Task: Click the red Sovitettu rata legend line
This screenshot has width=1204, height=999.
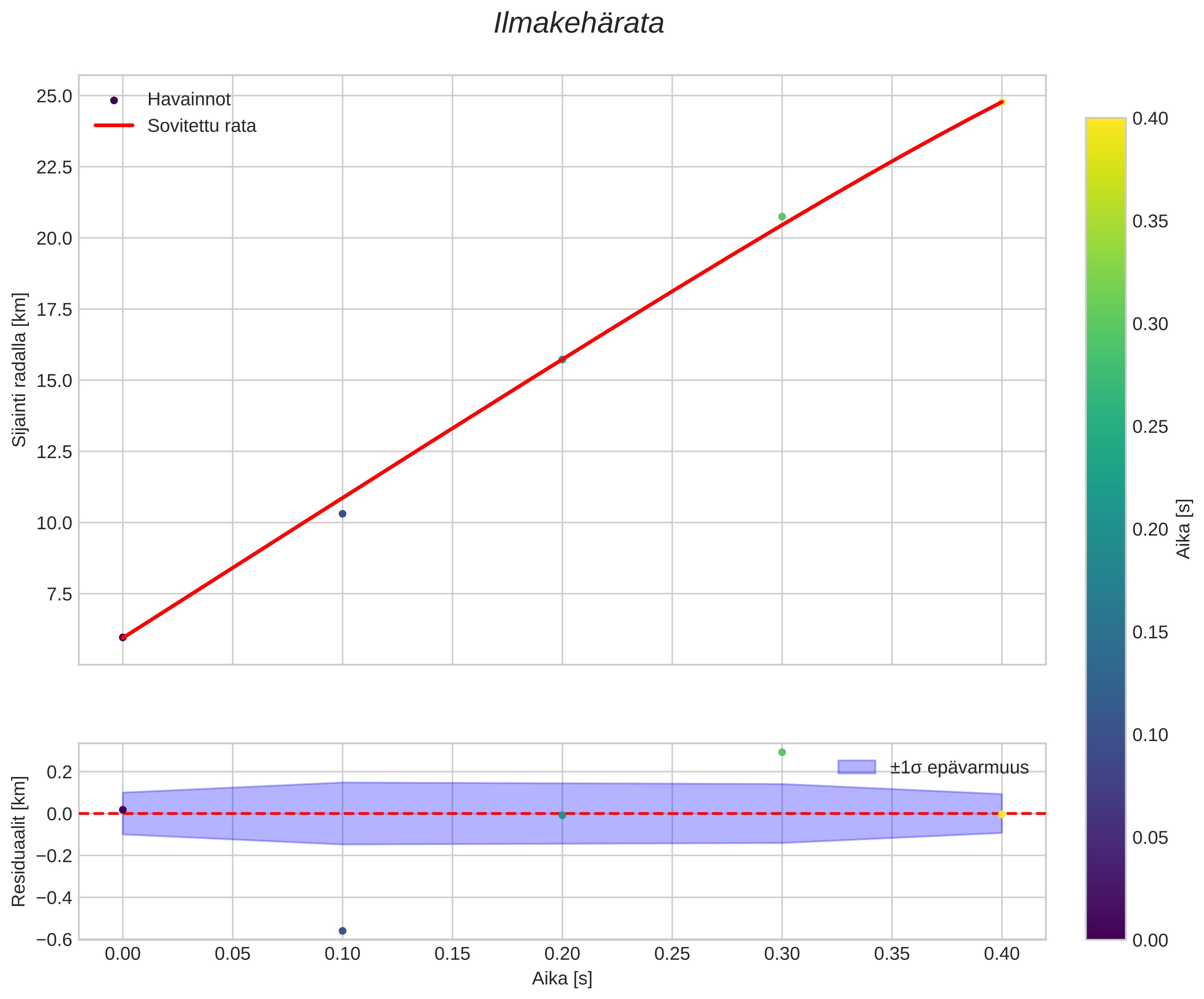Action: pyautogui.click(x=113, y=125)
